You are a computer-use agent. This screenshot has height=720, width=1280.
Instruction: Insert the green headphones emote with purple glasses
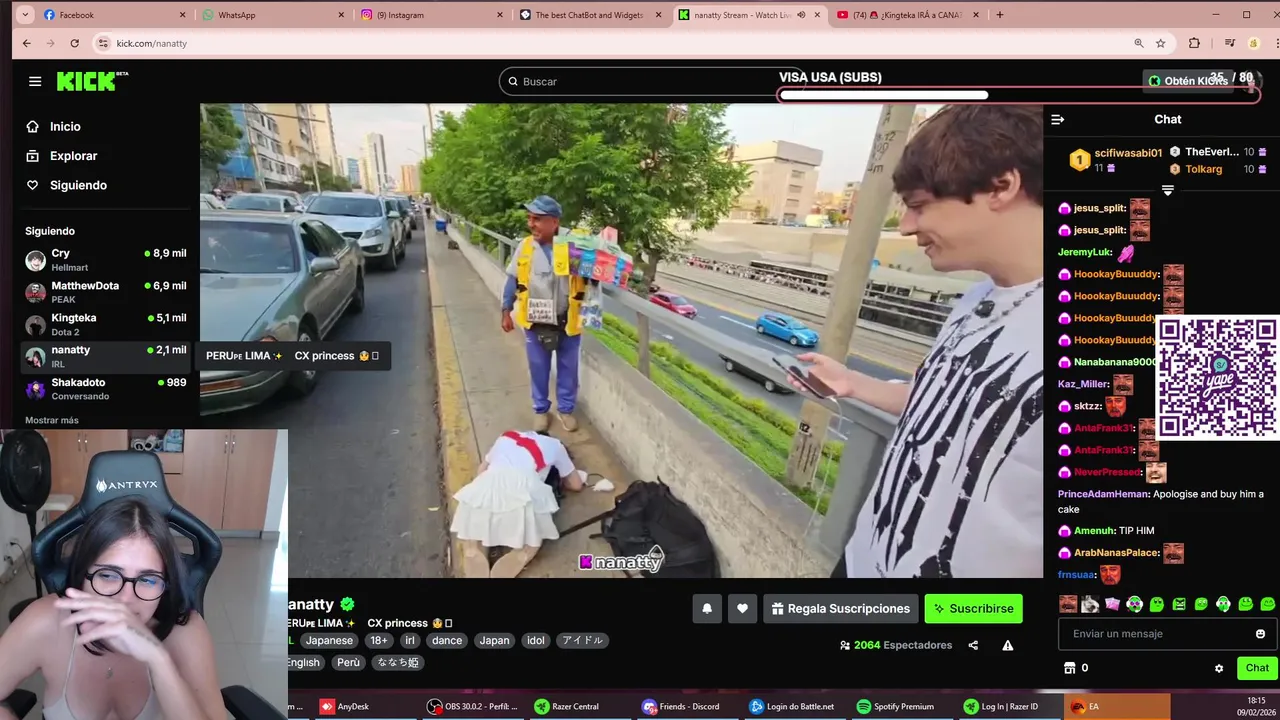[1134, 604]
